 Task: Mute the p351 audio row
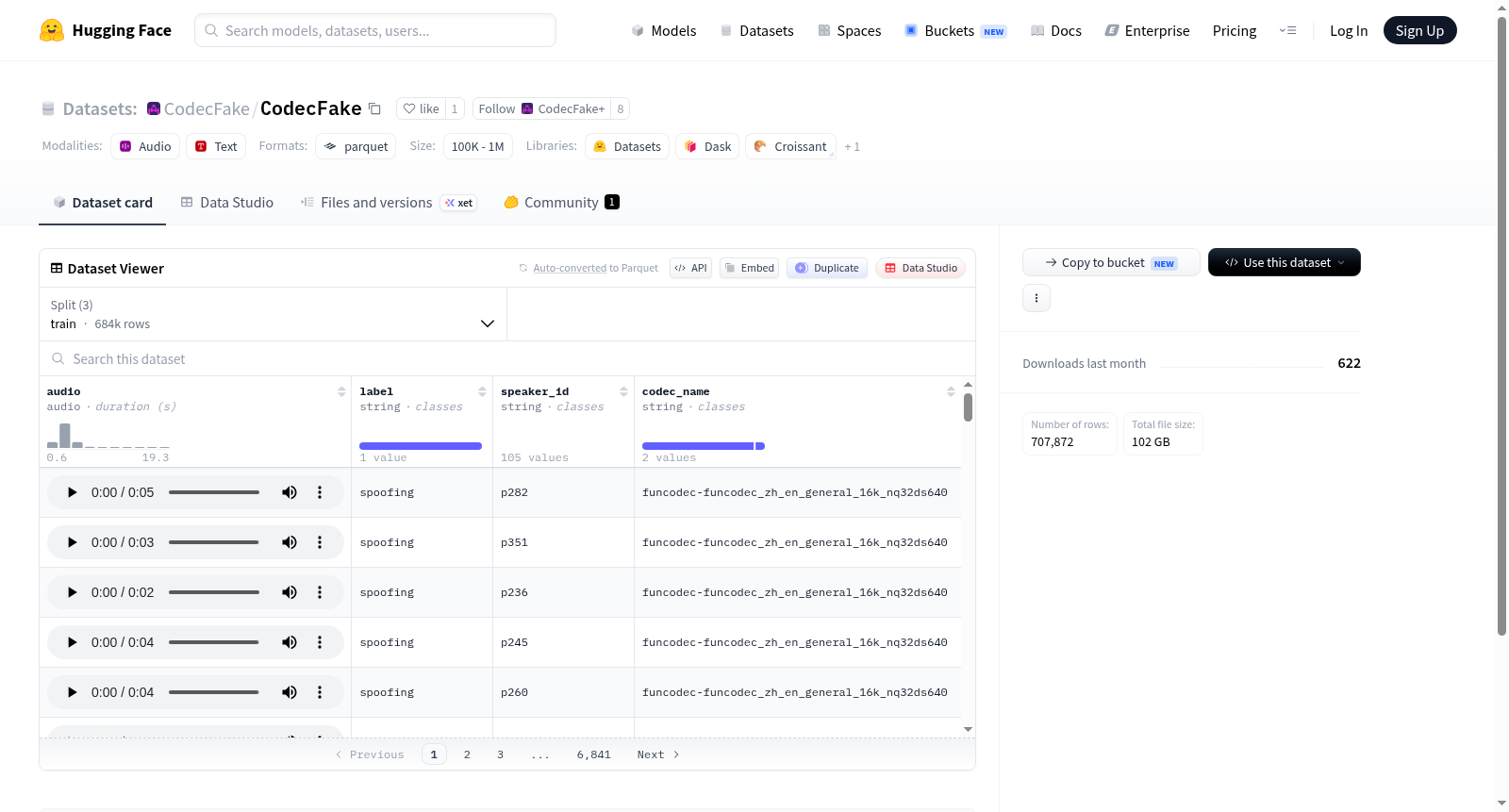pos(290,542)
